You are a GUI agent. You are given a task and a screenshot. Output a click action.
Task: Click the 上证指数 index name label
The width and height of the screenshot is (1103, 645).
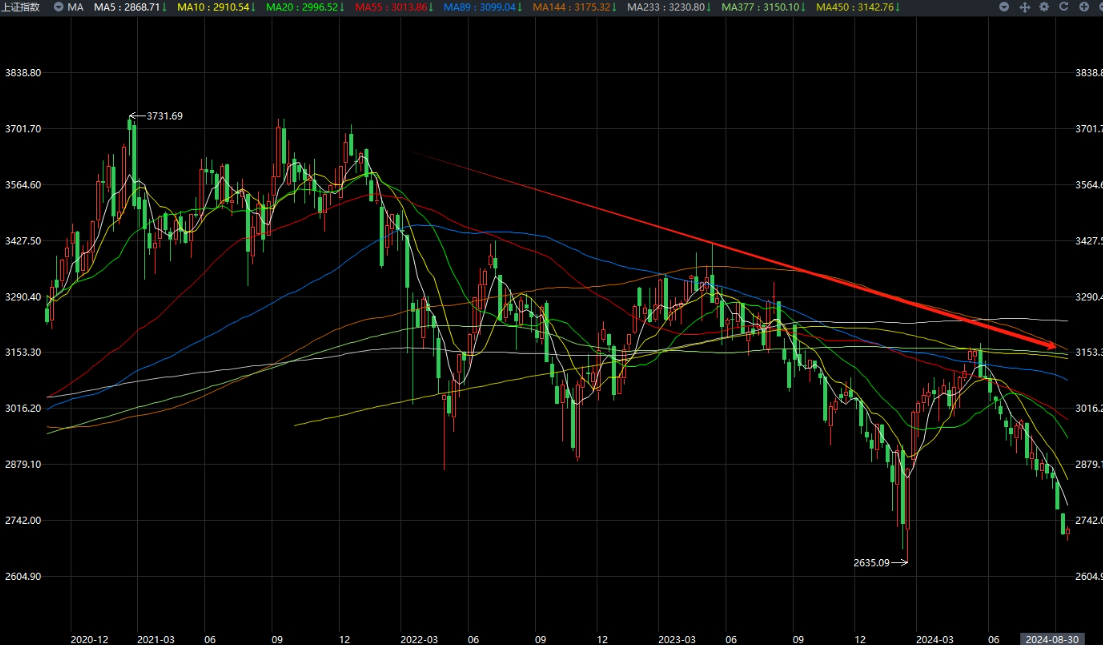point(22,7)
